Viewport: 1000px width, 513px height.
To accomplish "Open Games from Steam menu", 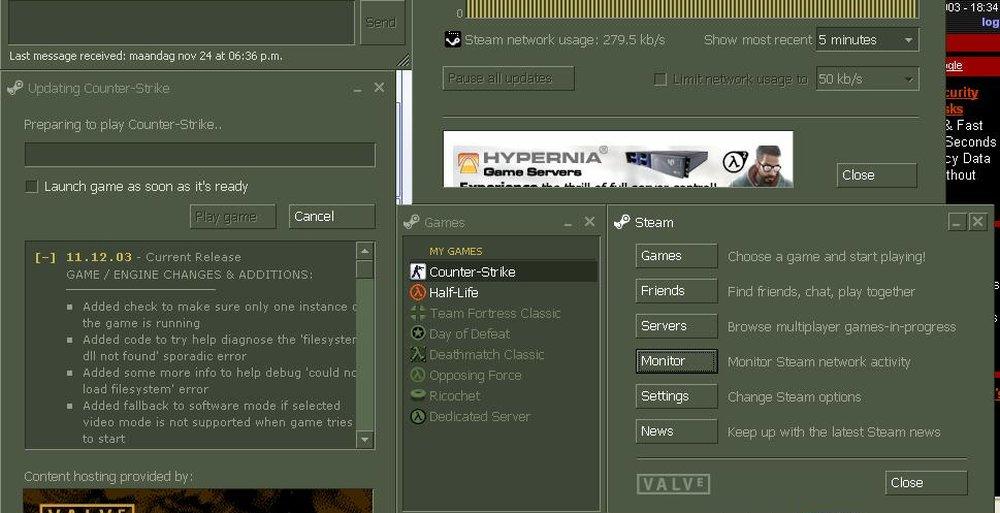I will (x=677, y=256).
